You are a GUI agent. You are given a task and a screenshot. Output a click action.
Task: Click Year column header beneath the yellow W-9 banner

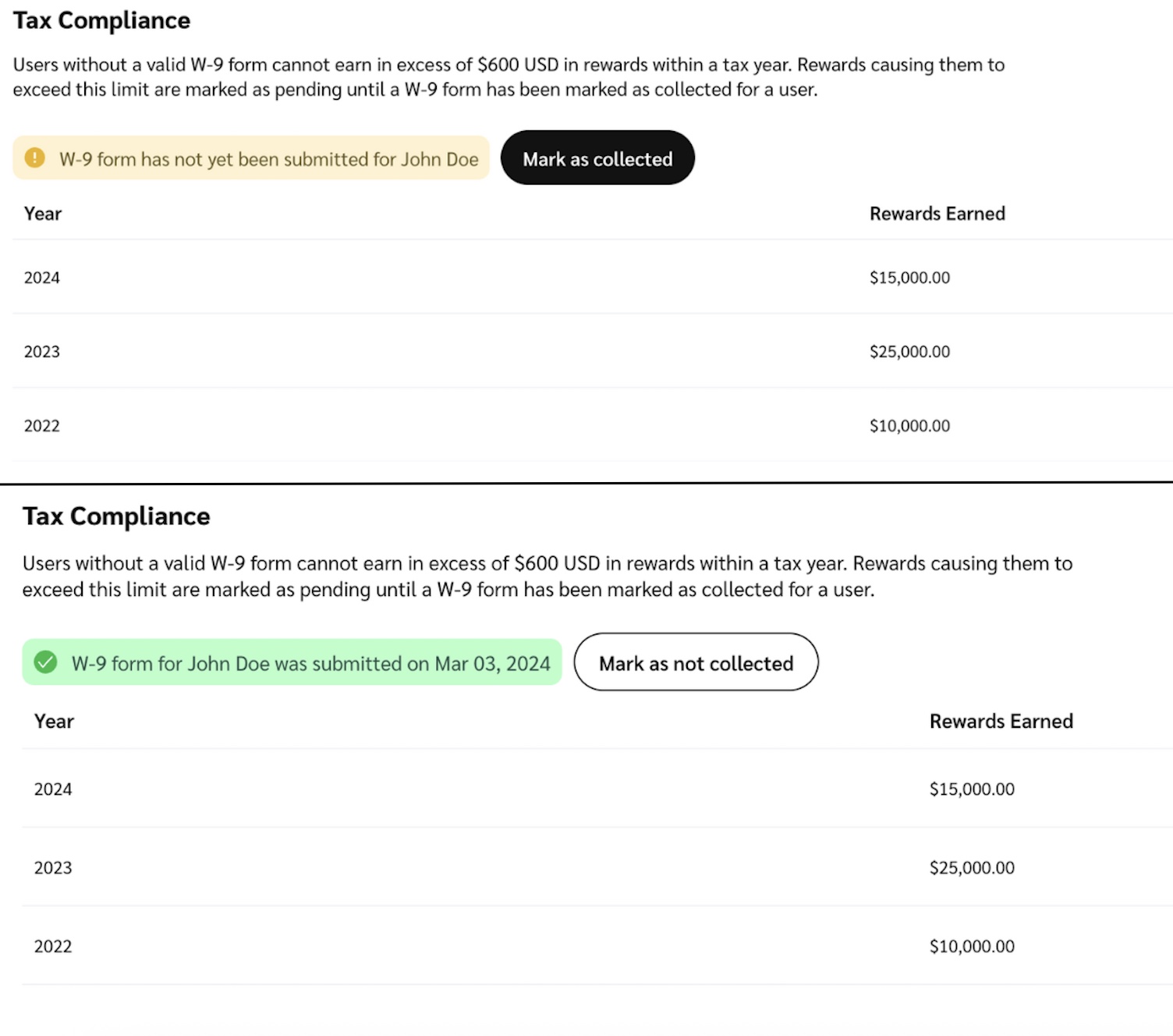coord(43,214)
